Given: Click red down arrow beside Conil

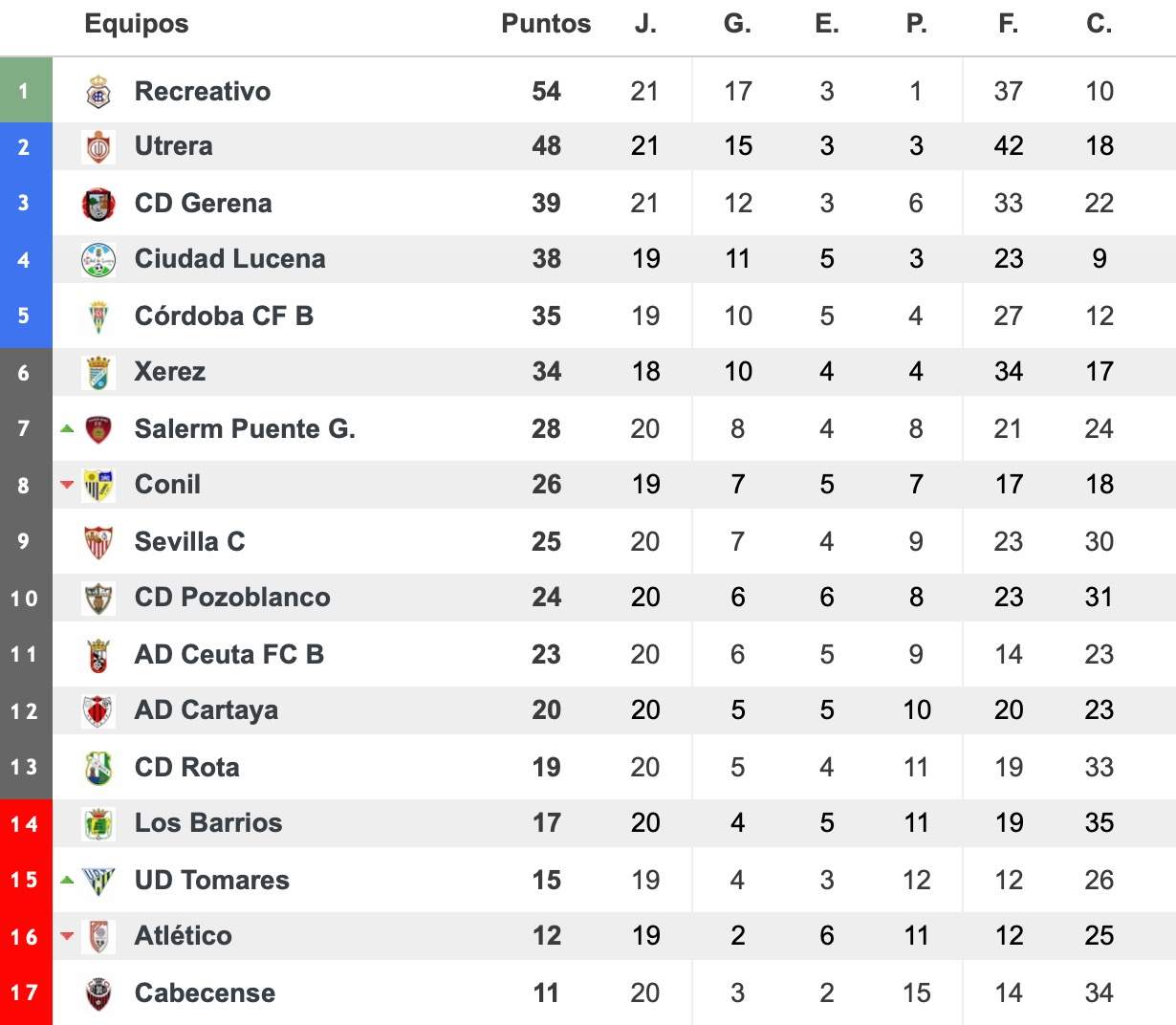Looking at the screenshot, I should pos(67,485).
